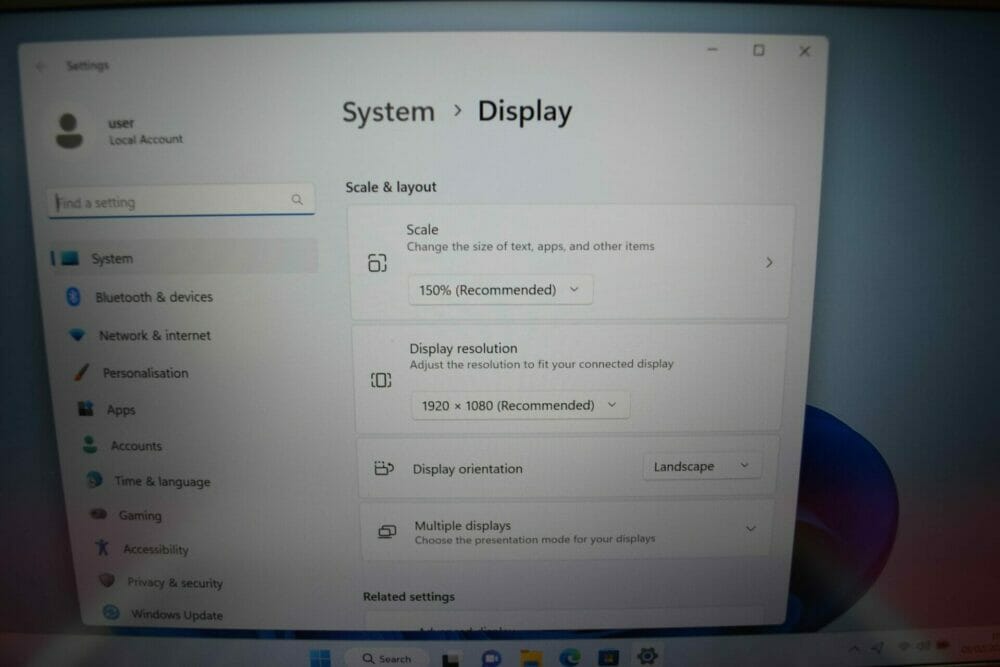
Task: Click the Personalisation paintbrush icon
Action: coord(81,372)
